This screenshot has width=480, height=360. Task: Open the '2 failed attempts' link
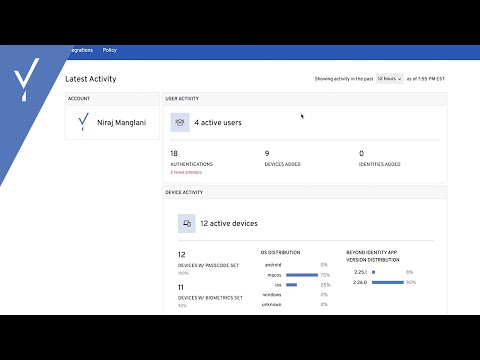186,172
